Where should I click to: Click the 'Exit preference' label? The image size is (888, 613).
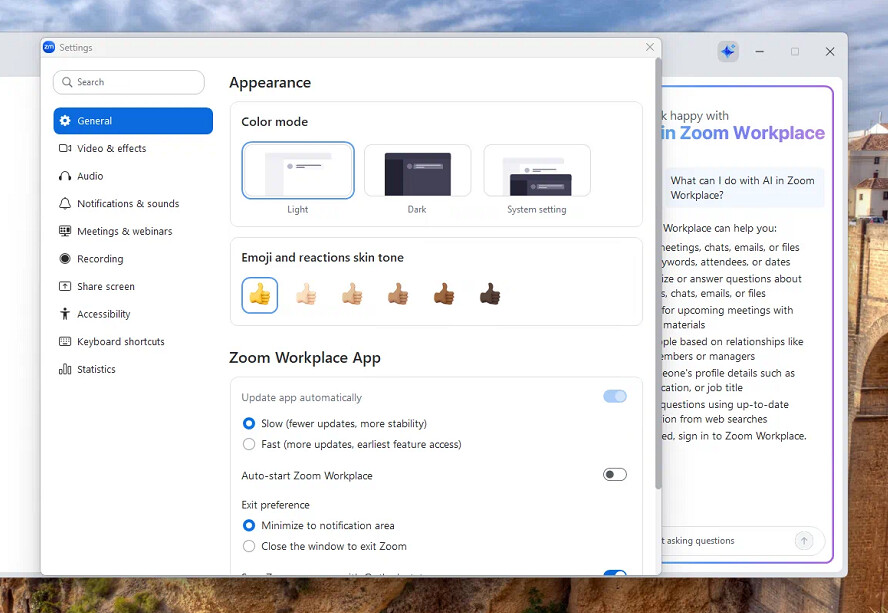(275, 505)
